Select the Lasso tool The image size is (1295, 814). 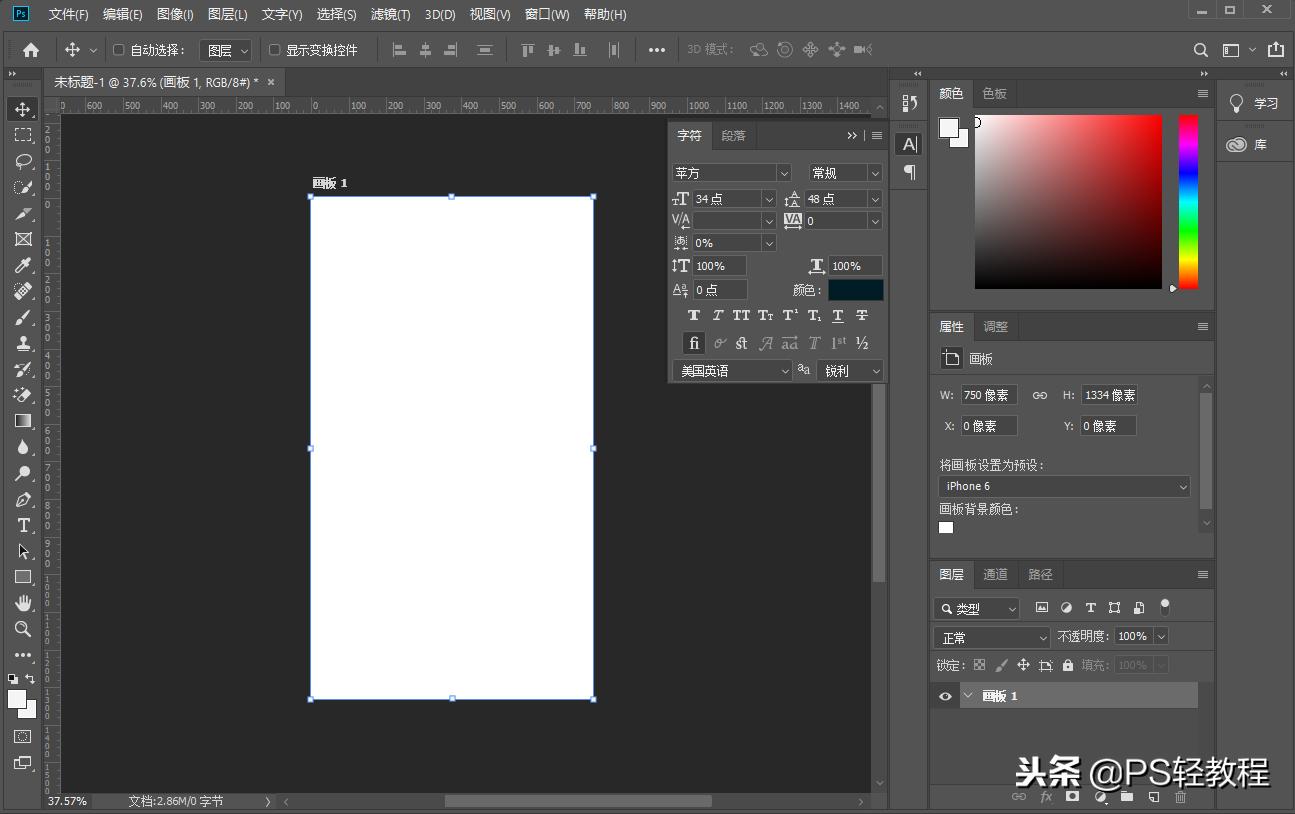pos(23,161)
